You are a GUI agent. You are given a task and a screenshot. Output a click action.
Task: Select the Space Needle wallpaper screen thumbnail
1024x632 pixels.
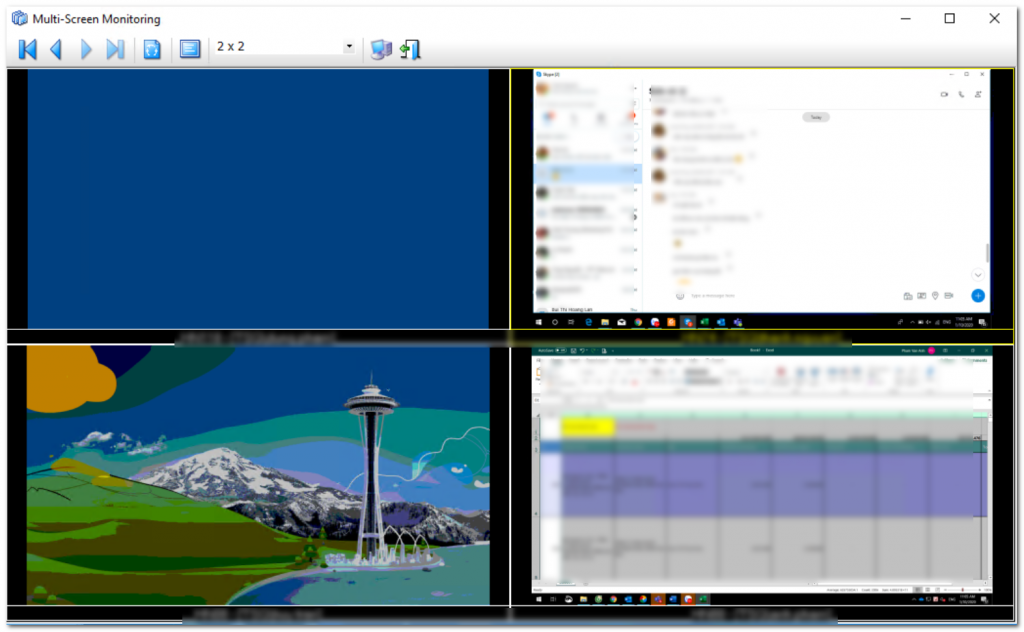click(x=258, y=475)
